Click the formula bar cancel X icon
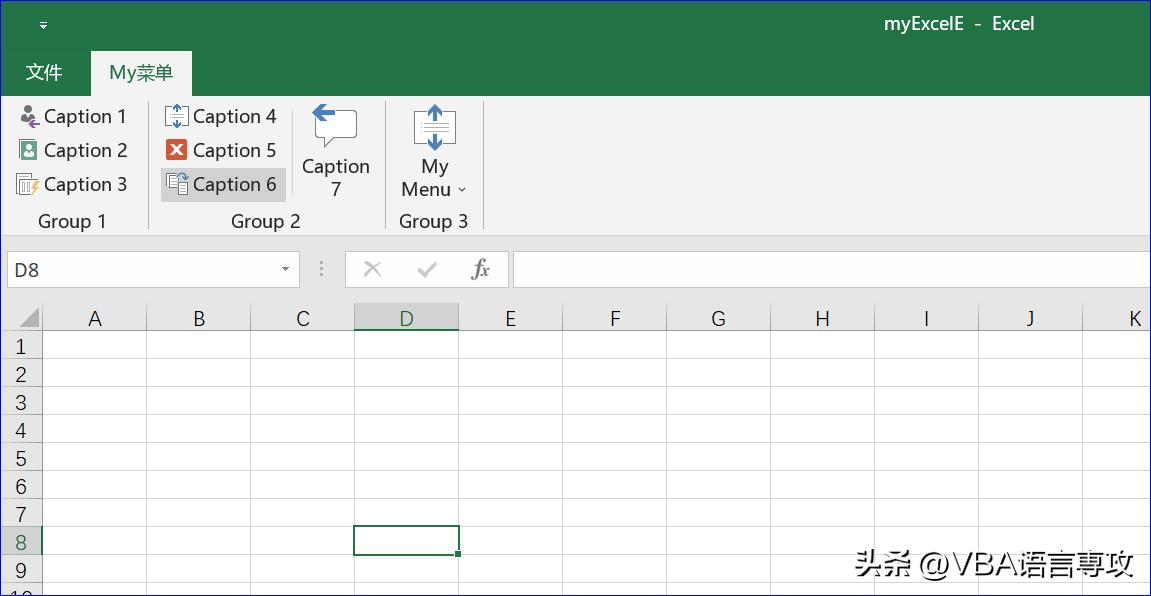1151x596 pixels. click(373, 269)
